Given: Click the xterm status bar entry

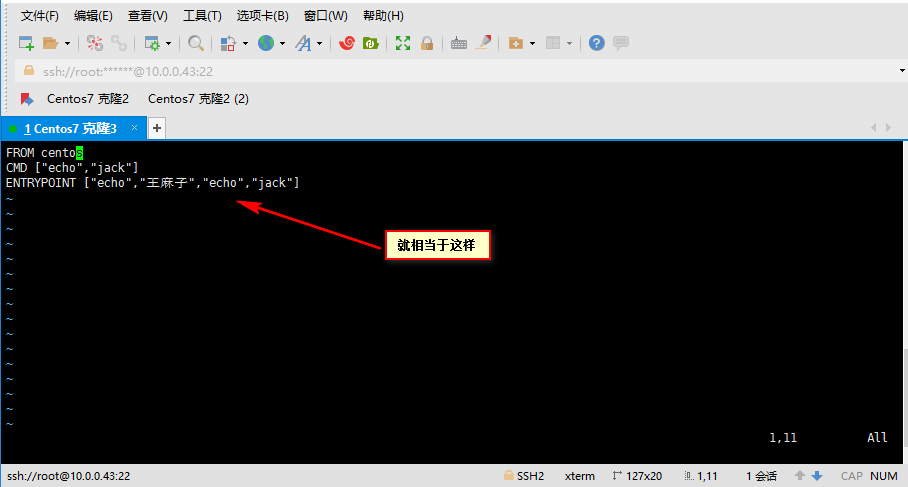Looking at the screenshot, I should coord(580,476).
